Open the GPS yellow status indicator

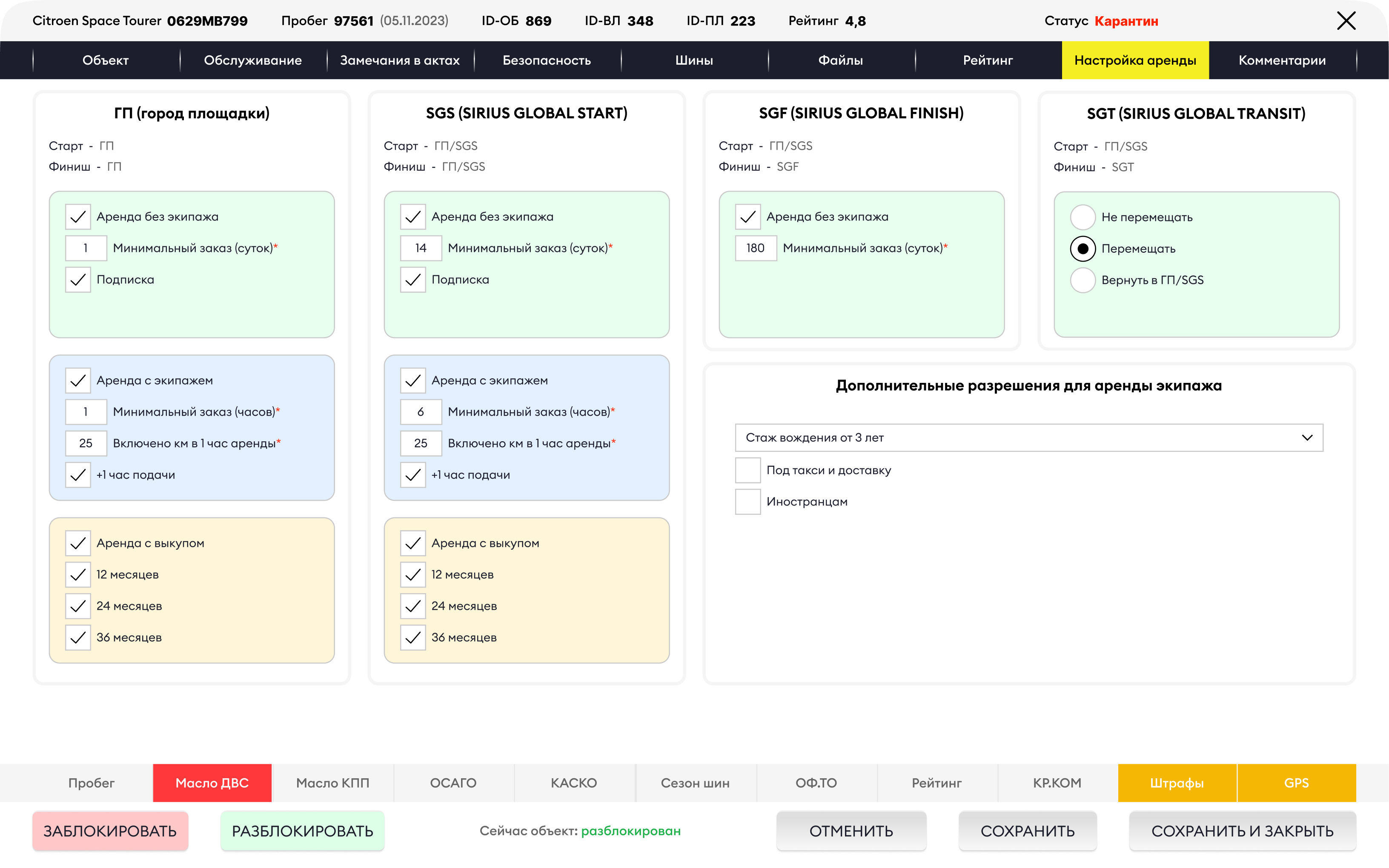point(1296,782)
